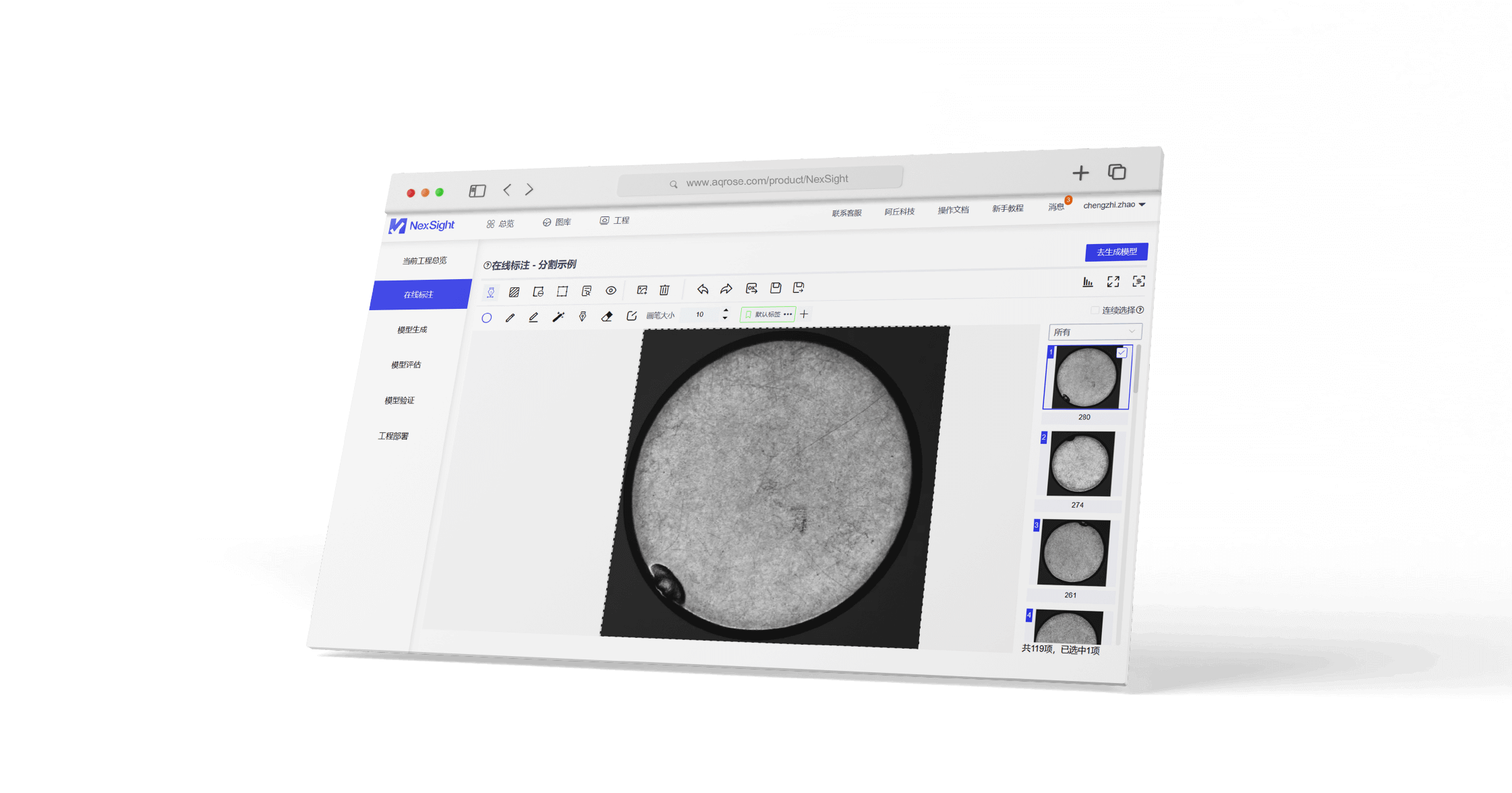Click the 联系客服 link
Viewport: 1512px width, 793px height.
[847, 213]
